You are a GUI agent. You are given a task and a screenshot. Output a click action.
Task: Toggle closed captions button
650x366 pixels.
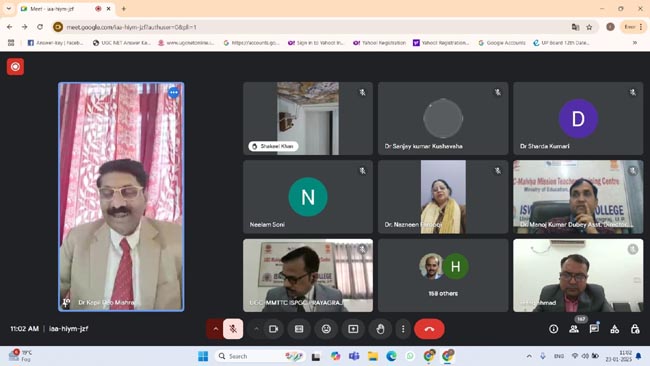(x=299, y=329)
